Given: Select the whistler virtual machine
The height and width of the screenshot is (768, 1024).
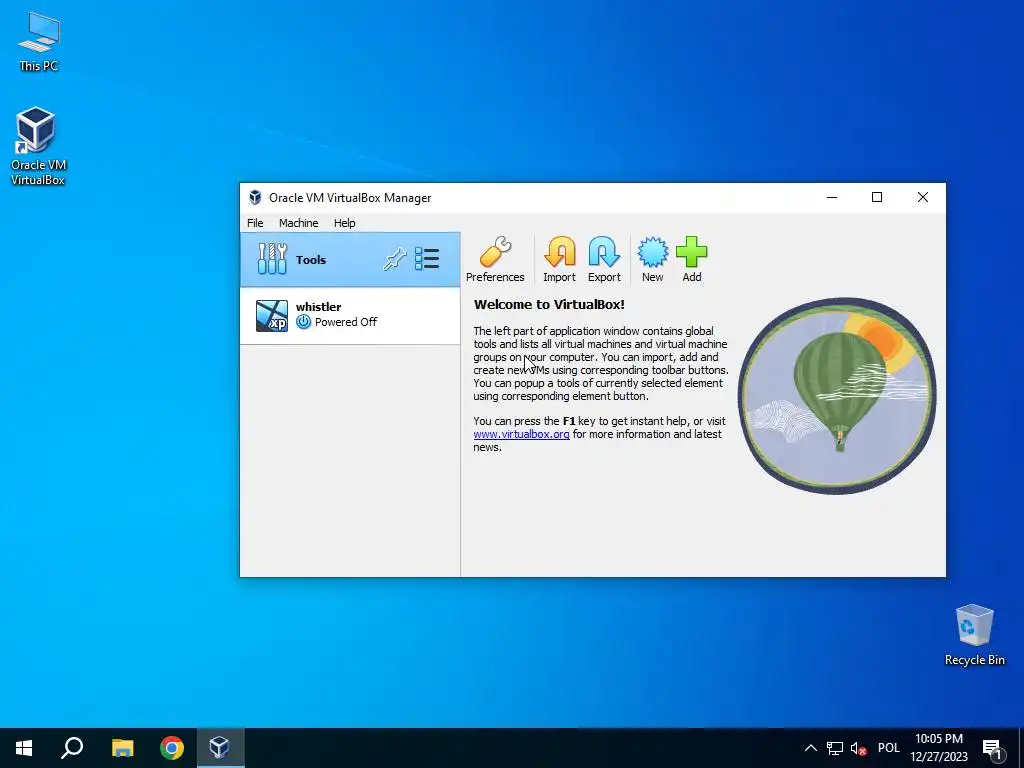Looking at the screenshot, I should [350, 315].
